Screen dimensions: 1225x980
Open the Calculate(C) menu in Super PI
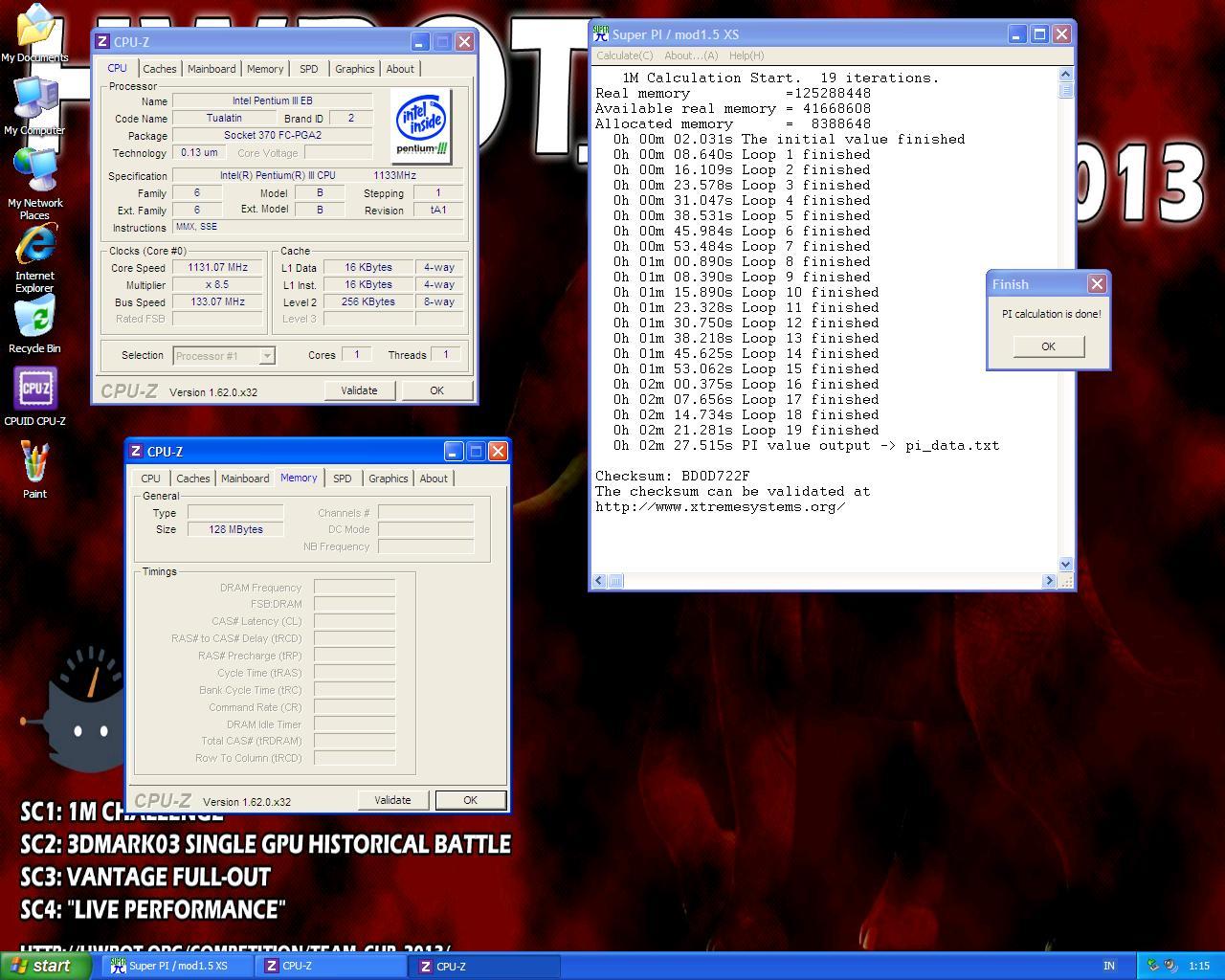click(x=624, y=56)
